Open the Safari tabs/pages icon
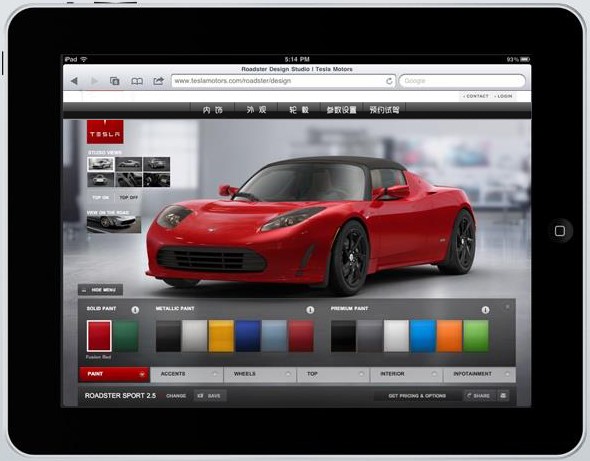The width and height of the screenshot is (590, 461). pyautogui.click(x=114, y=81)
